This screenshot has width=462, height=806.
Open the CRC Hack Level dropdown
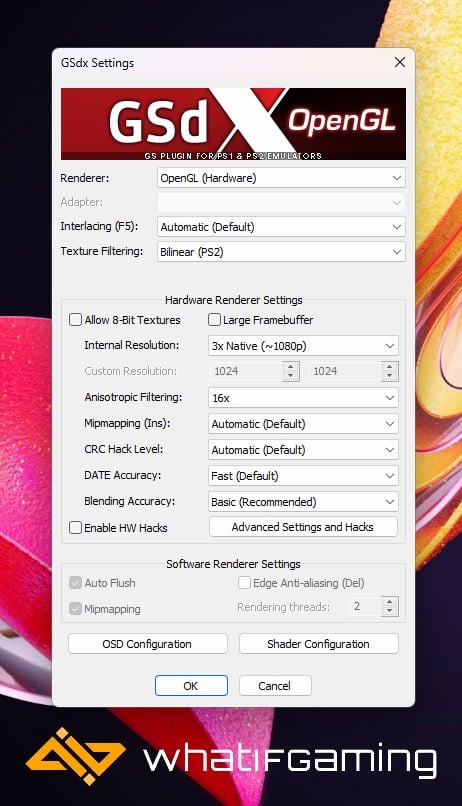[x=303, y=450]
